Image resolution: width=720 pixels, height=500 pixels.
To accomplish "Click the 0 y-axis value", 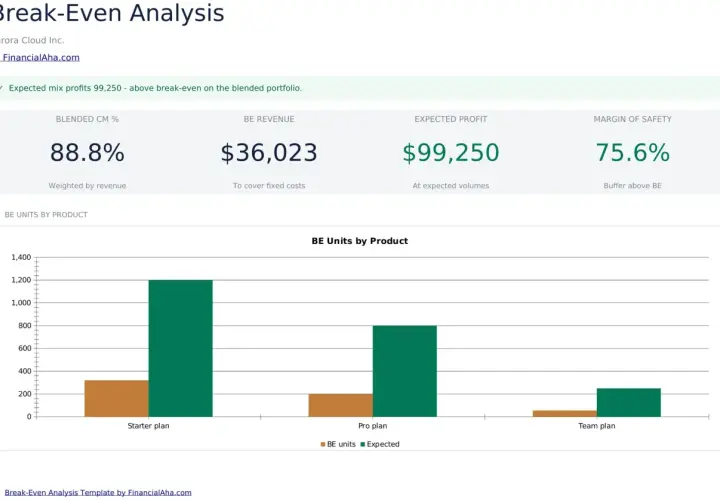I will point(29,417).
